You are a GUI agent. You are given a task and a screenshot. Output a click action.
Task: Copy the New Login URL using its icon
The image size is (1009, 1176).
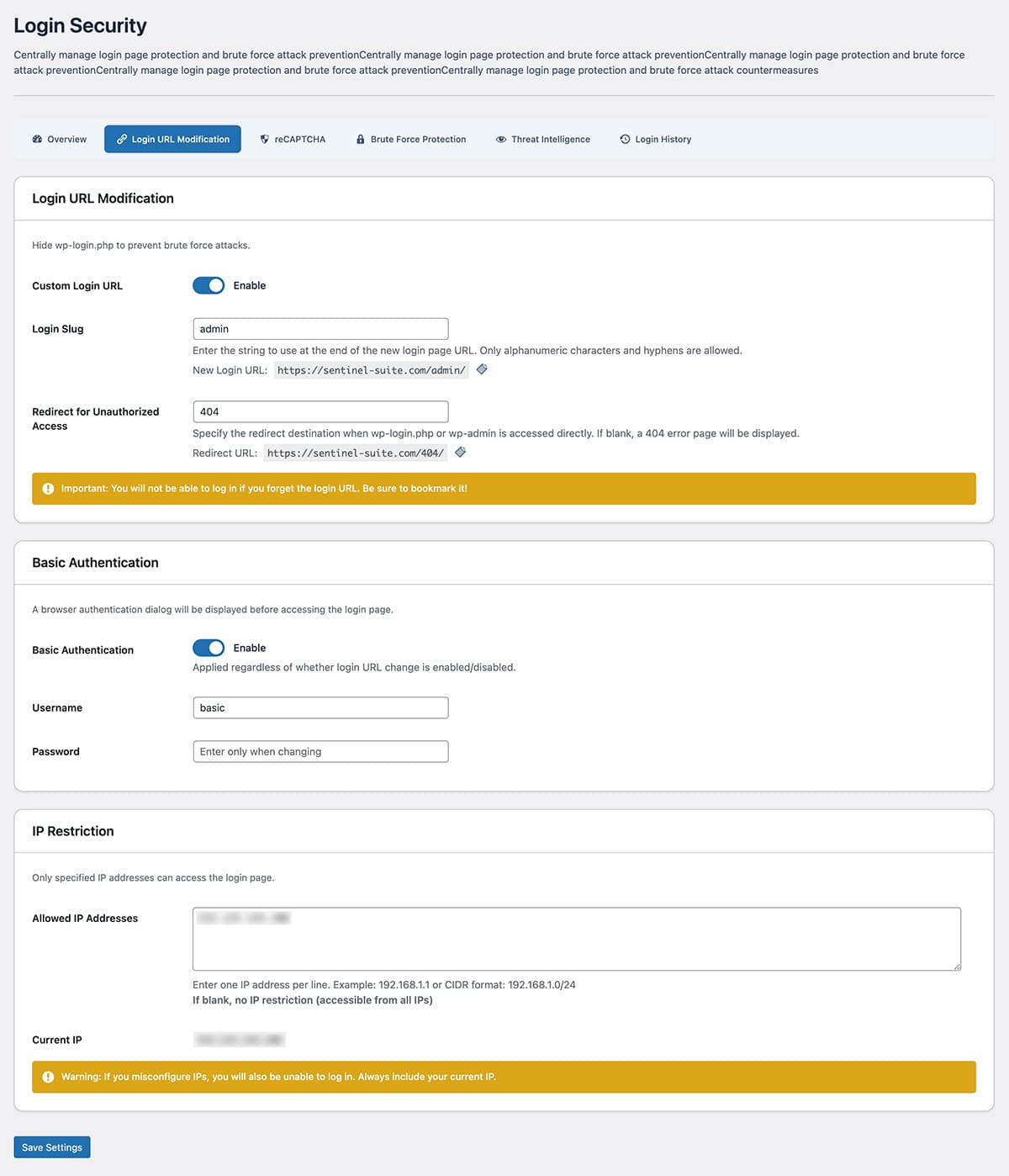pos(482,369)
